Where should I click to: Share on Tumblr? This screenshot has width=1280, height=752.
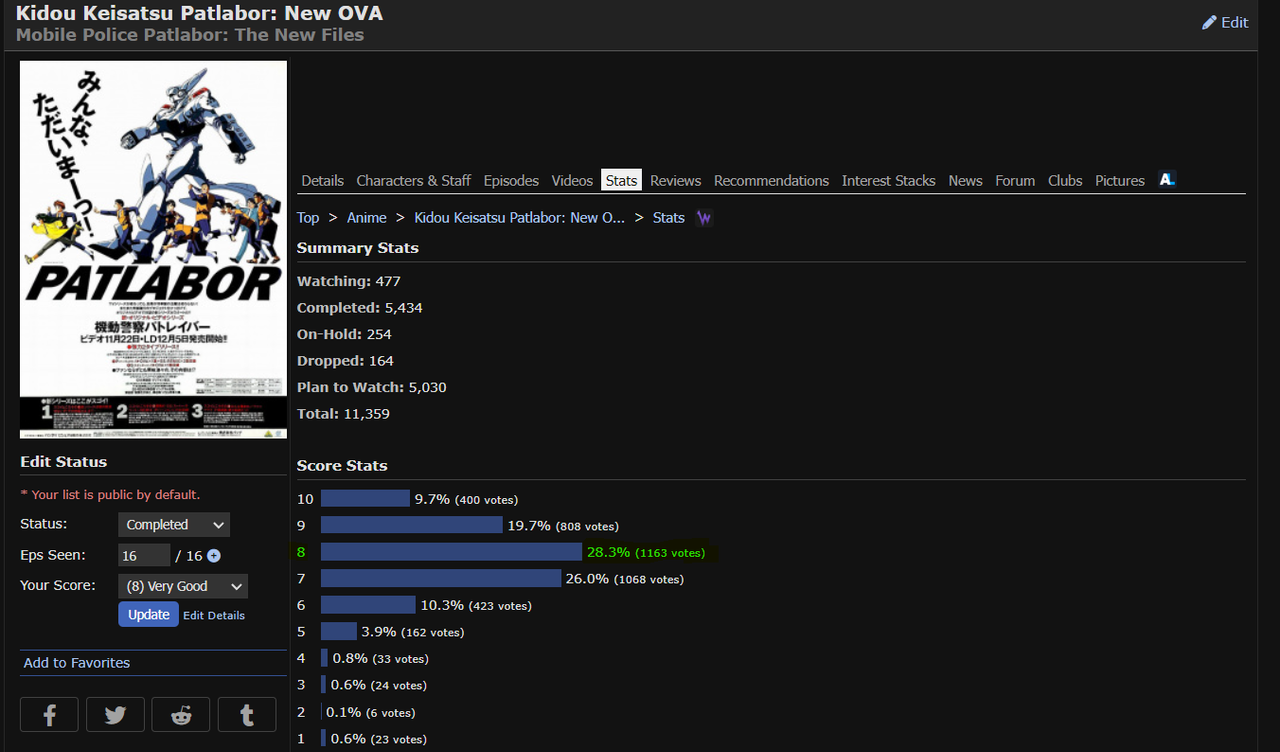click(x=247, y=715)
